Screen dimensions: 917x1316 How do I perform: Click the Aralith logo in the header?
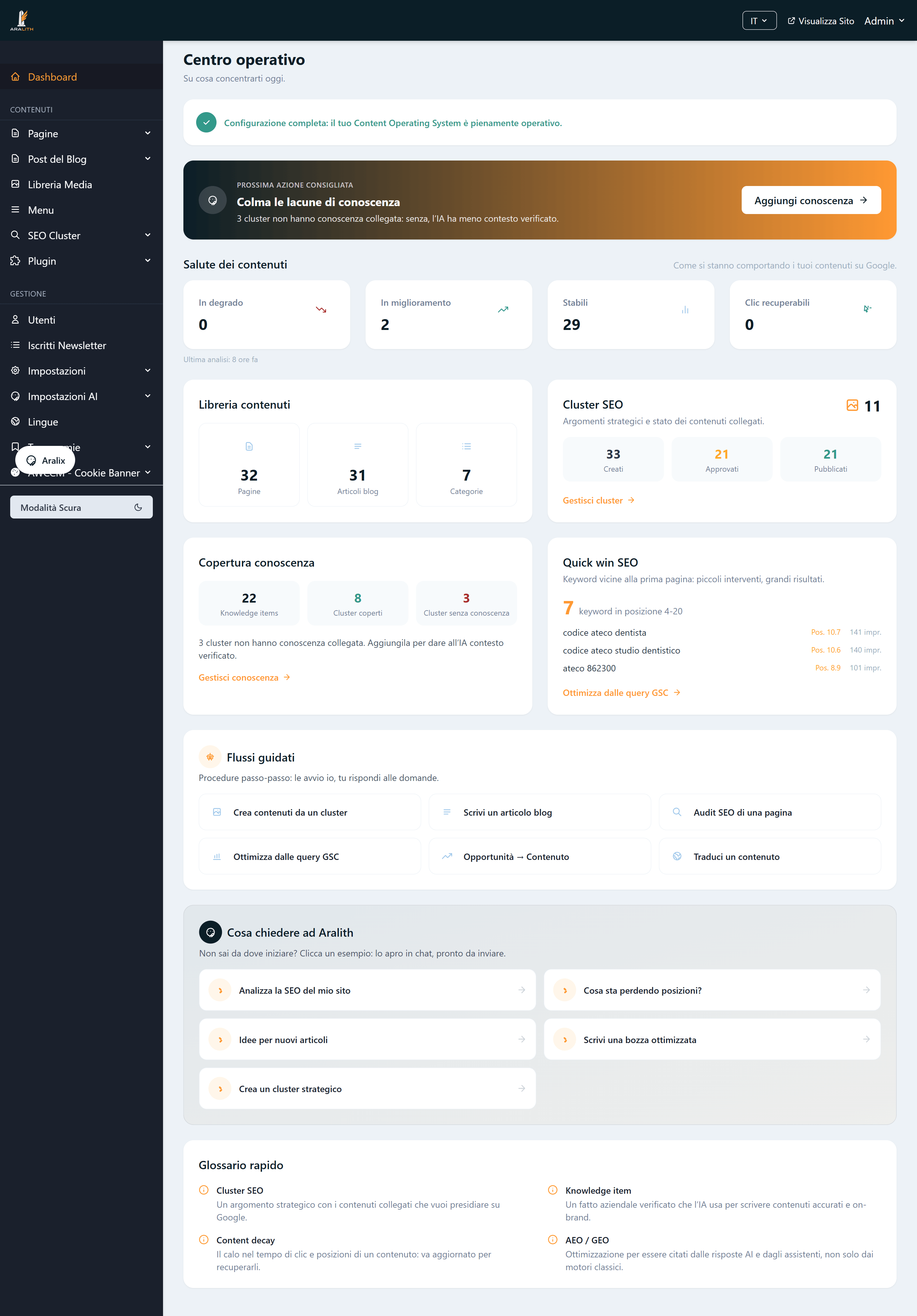click(x=22, y=20)
